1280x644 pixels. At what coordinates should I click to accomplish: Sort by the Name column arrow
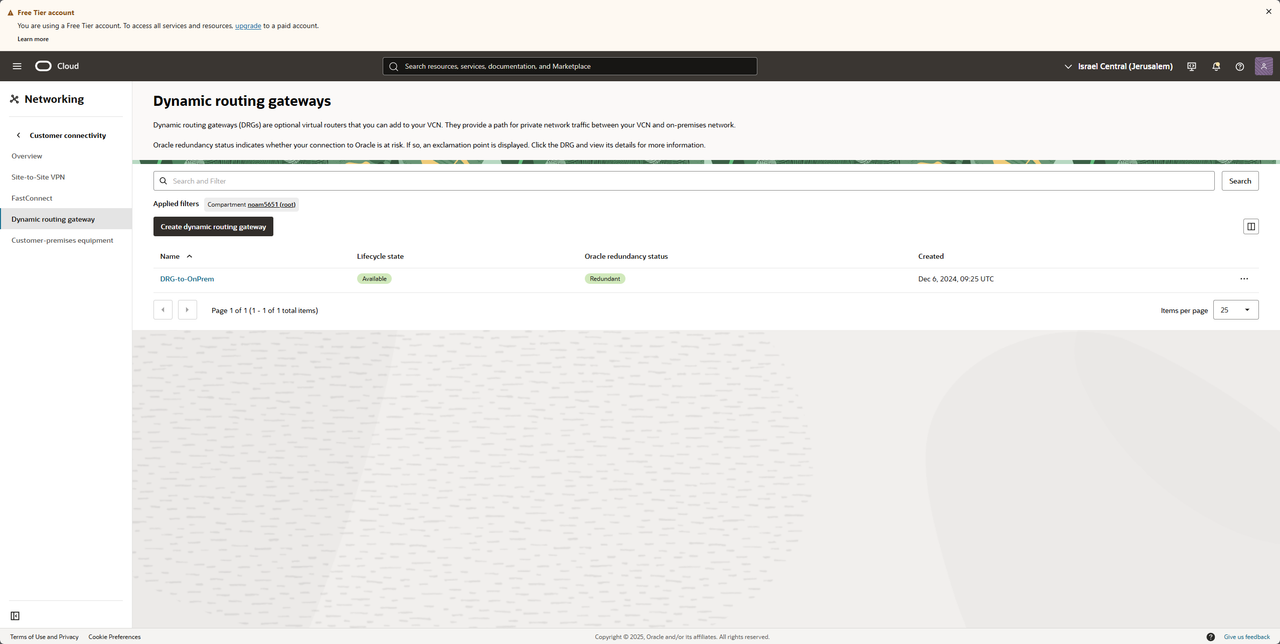(x=189, y=257)
